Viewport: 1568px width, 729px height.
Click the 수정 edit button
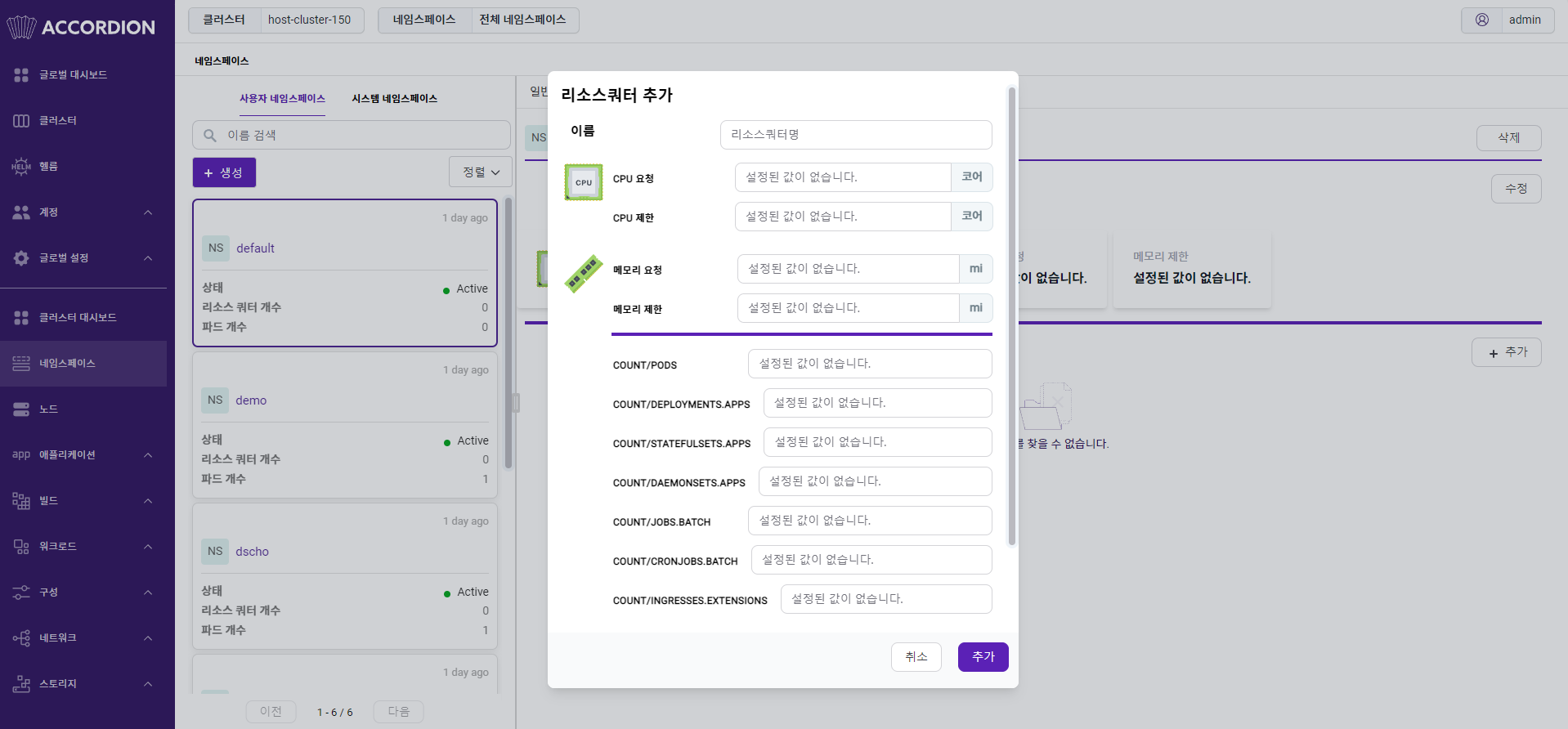(x=1516, y=189)
